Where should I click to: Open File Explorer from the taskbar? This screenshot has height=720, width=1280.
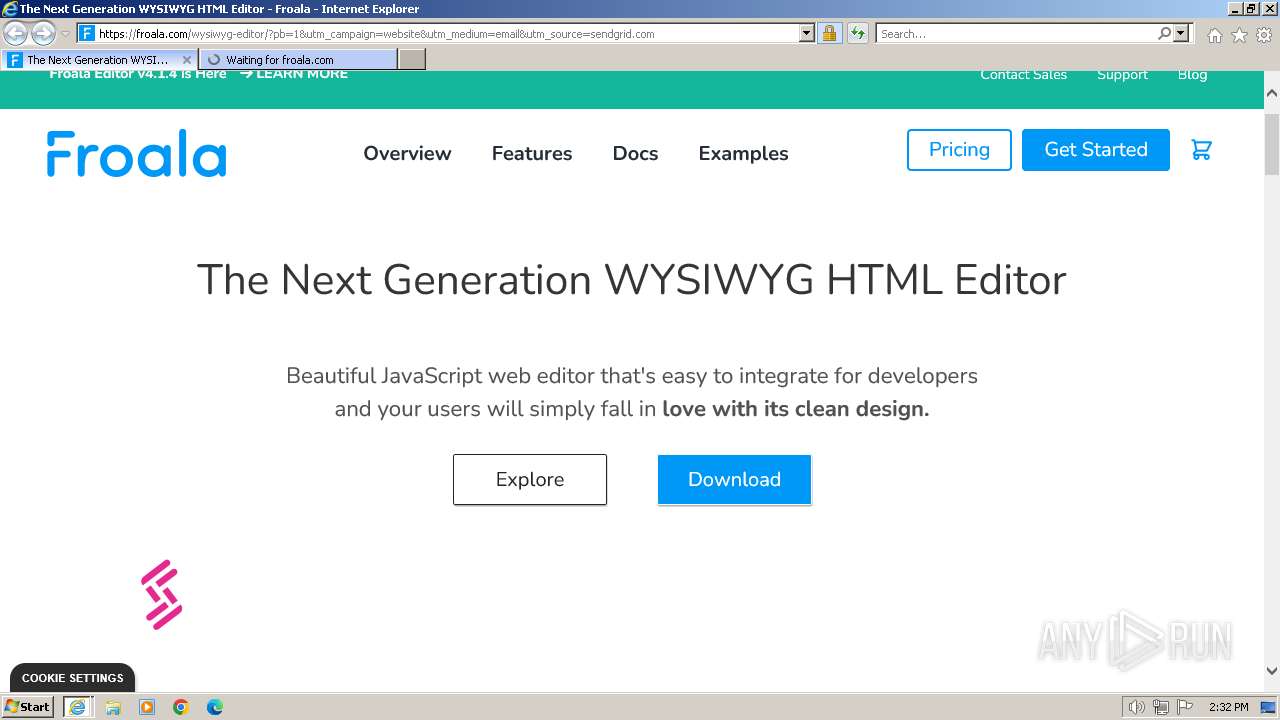113,707
